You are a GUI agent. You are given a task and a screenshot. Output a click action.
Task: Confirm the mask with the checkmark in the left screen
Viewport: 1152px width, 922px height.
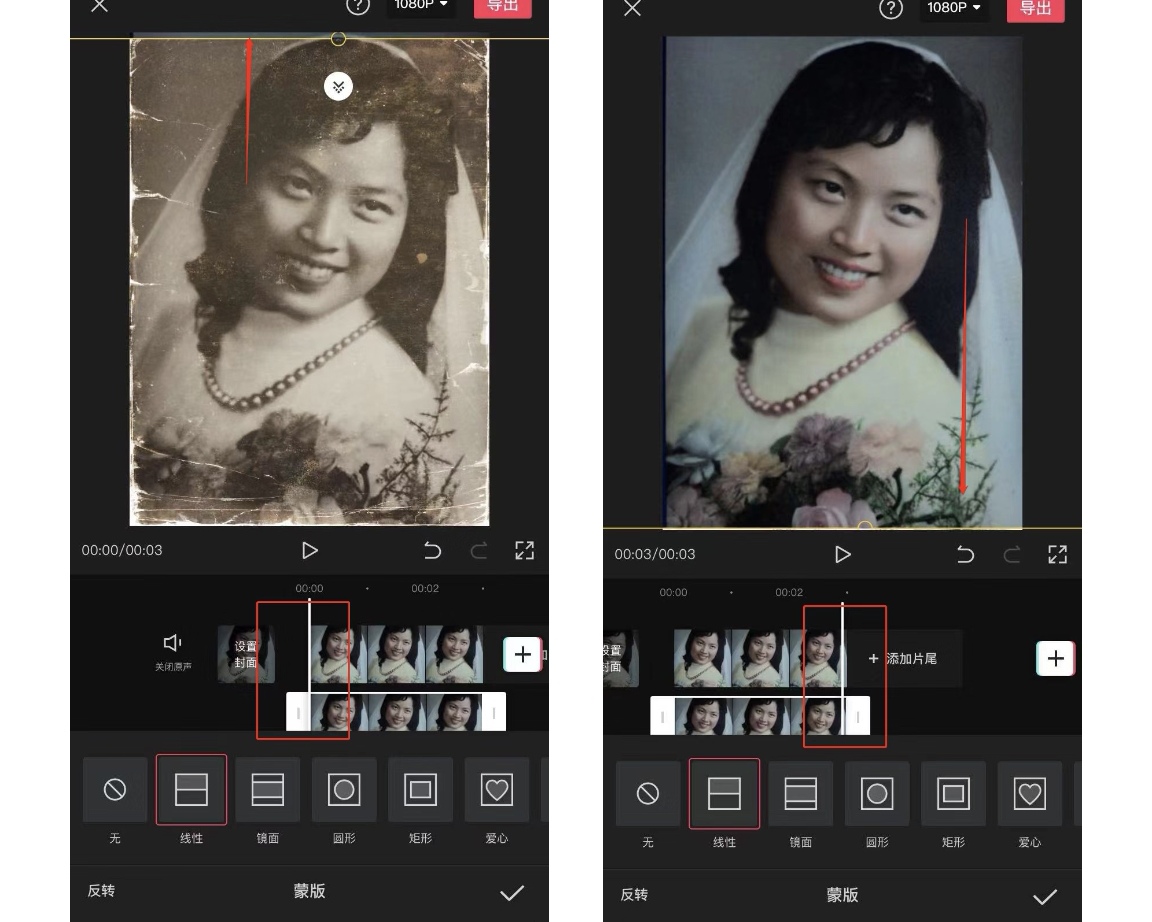coord(512,893)
